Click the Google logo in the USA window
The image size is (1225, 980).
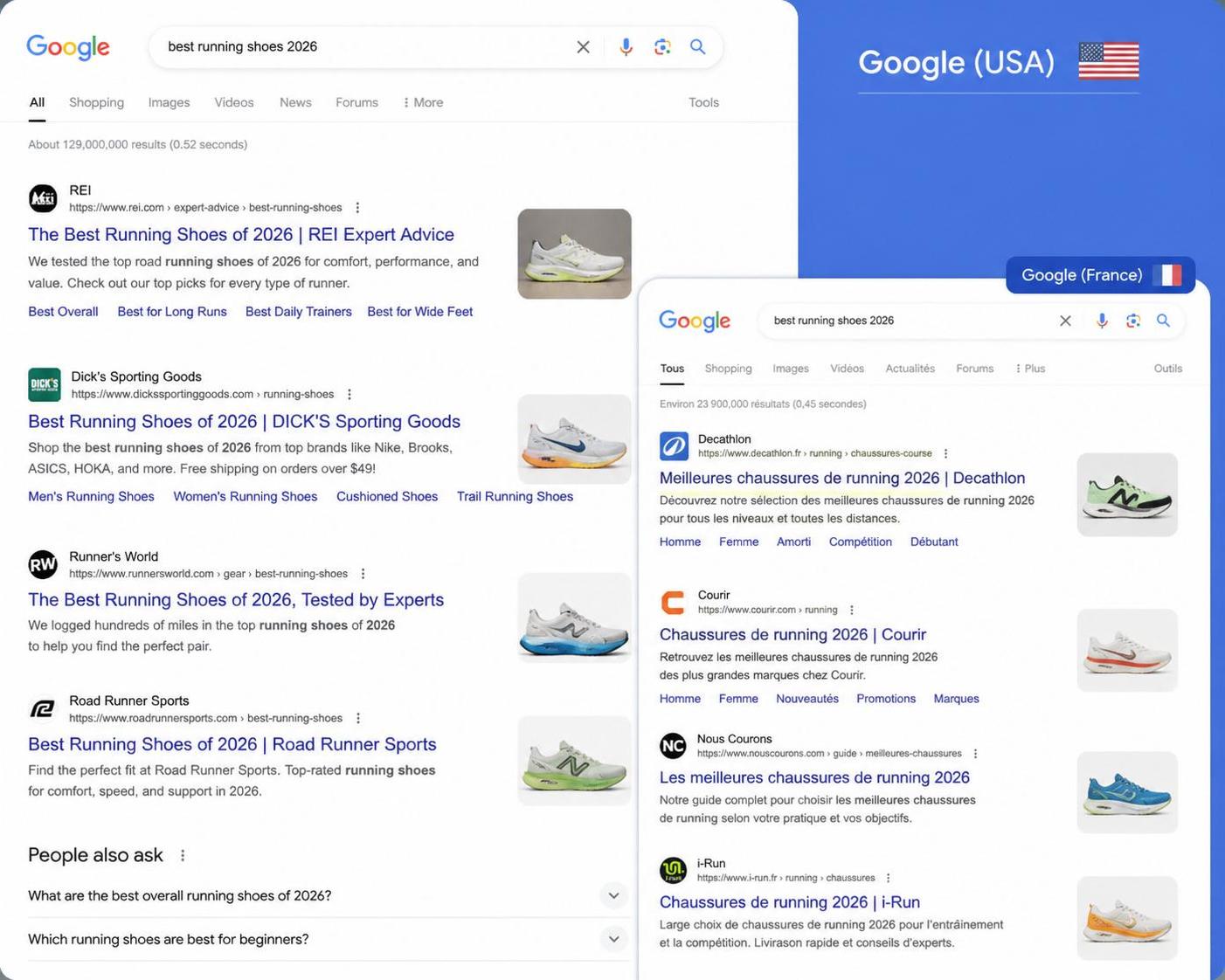tap(68, 47)
